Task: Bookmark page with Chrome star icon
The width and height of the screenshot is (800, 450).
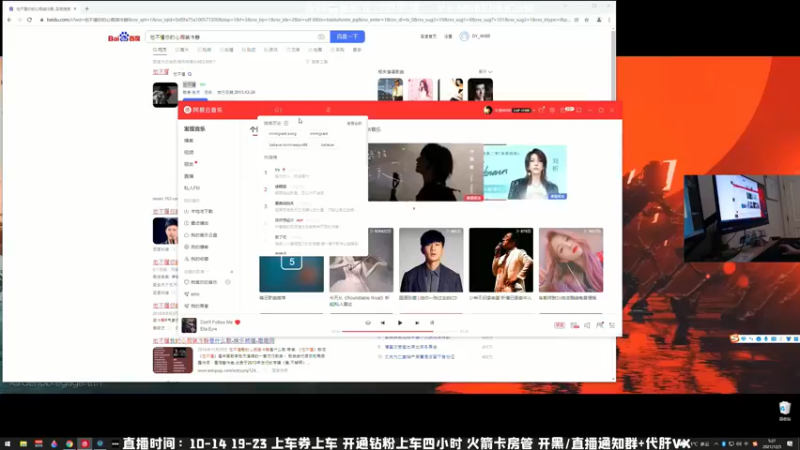Action: pyautogui.click(x=587, y=19)
